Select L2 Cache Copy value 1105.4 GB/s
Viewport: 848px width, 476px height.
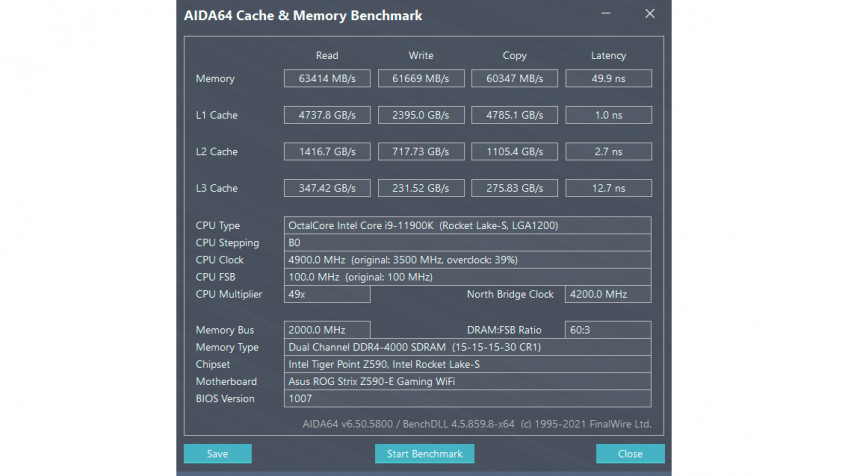pyautogui.click(x=514, y=151)
